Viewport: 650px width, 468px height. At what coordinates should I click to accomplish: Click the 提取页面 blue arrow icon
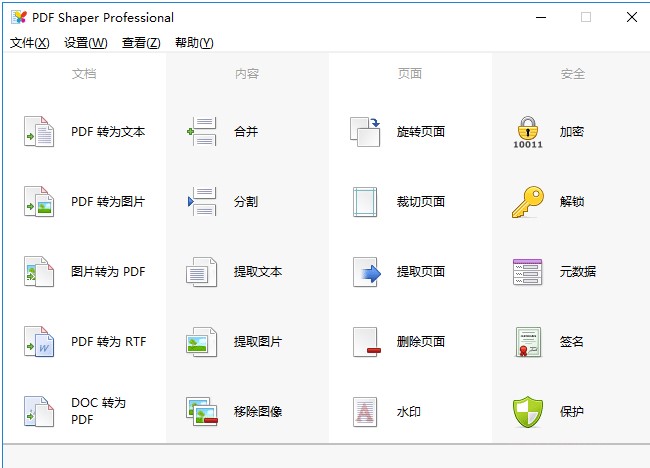[x=366, y=272]
